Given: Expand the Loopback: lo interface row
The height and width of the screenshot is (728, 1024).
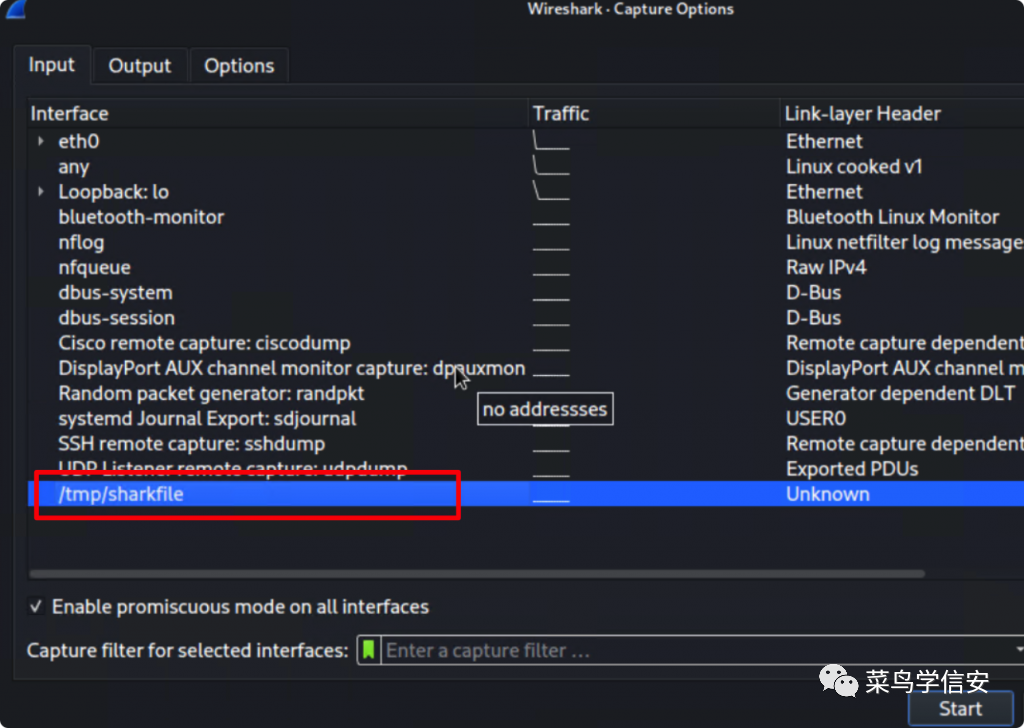Looking at the screenshot, I should [41, 191].
